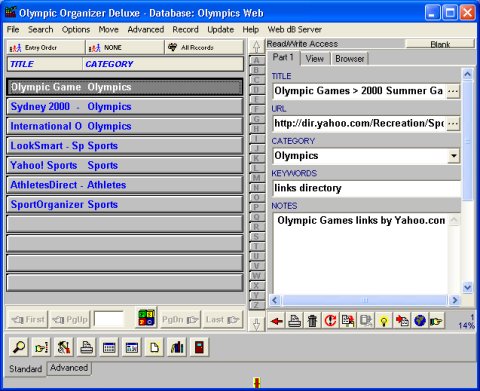This screenshot has height=391, width=480.
Task: Switch to the View tab
Action: (x=314, y=59)
